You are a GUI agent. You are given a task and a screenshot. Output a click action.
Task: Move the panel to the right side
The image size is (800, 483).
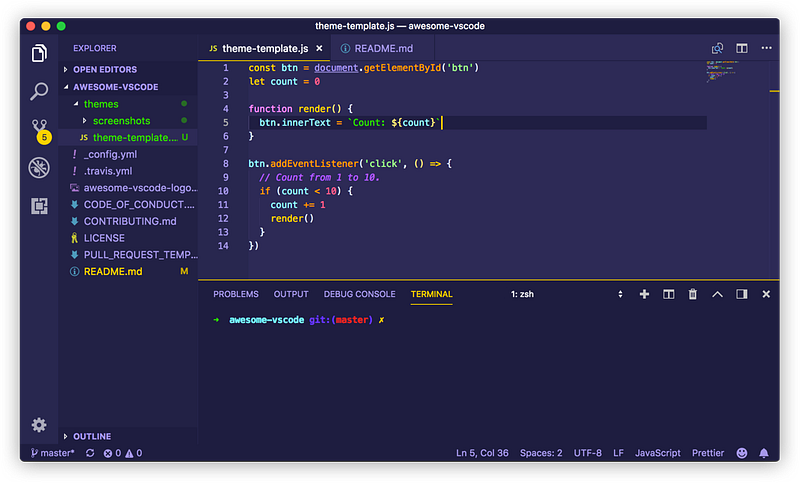coord(742,294)
